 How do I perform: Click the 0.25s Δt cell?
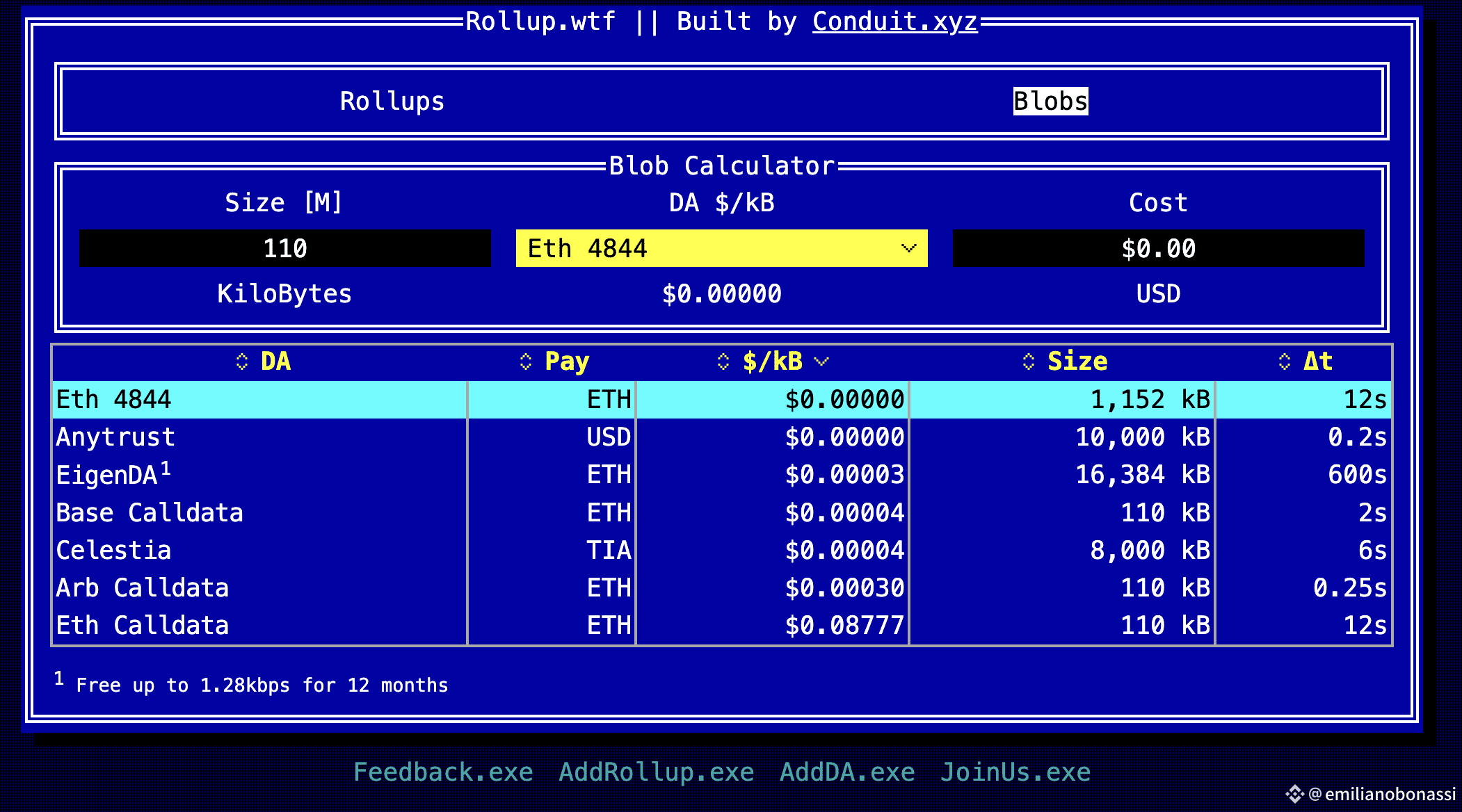(x=1350, y=588)
